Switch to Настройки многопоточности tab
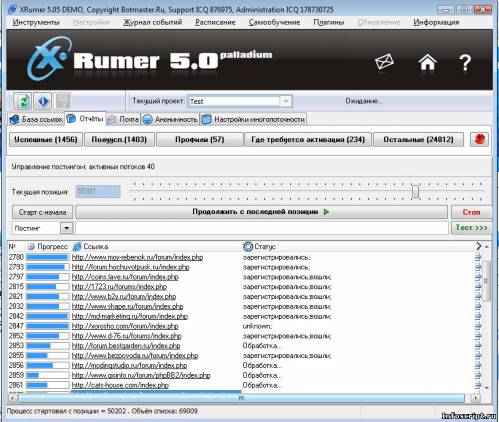Viewport: 499px width, 422px height. [253, 119]
